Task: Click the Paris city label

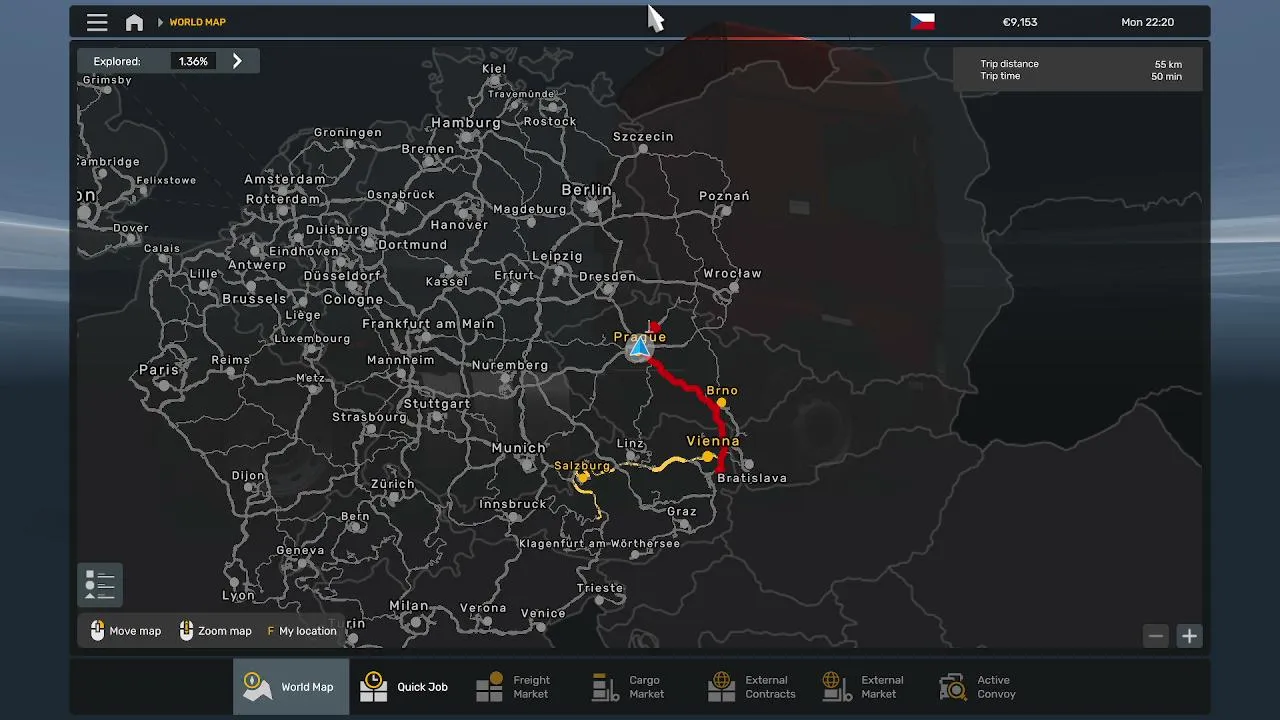Action: 159,370
